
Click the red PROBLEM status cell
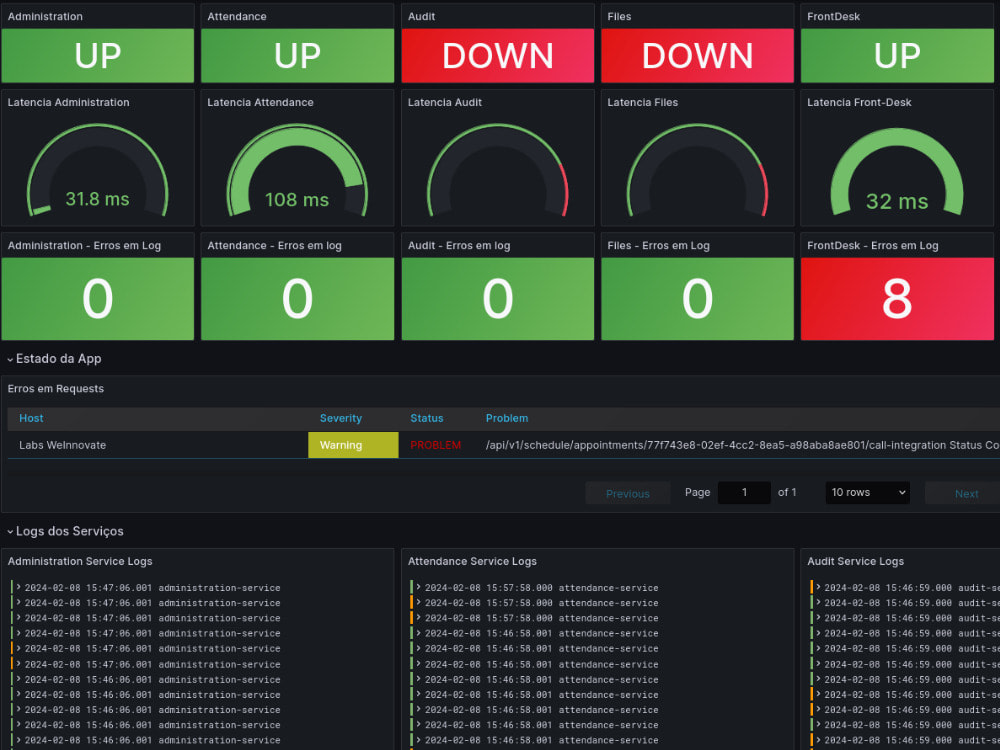(x=436, y=445)
